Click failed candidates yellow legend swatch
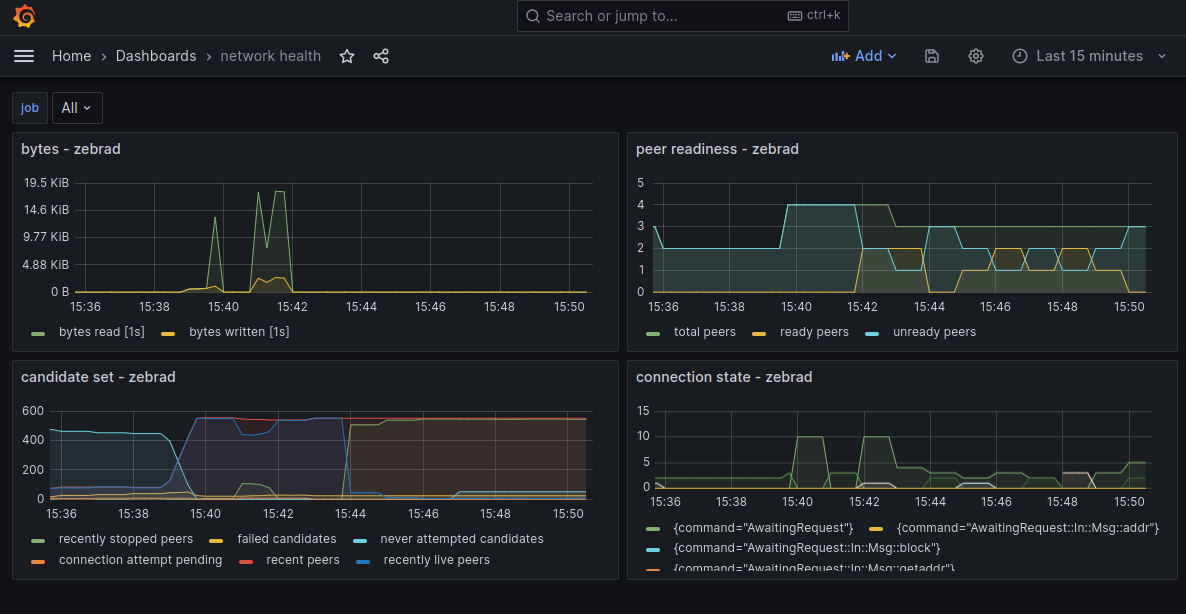The height and width of the screenshot is (614, 1186). pyautogui.click(x=215, y=539)
